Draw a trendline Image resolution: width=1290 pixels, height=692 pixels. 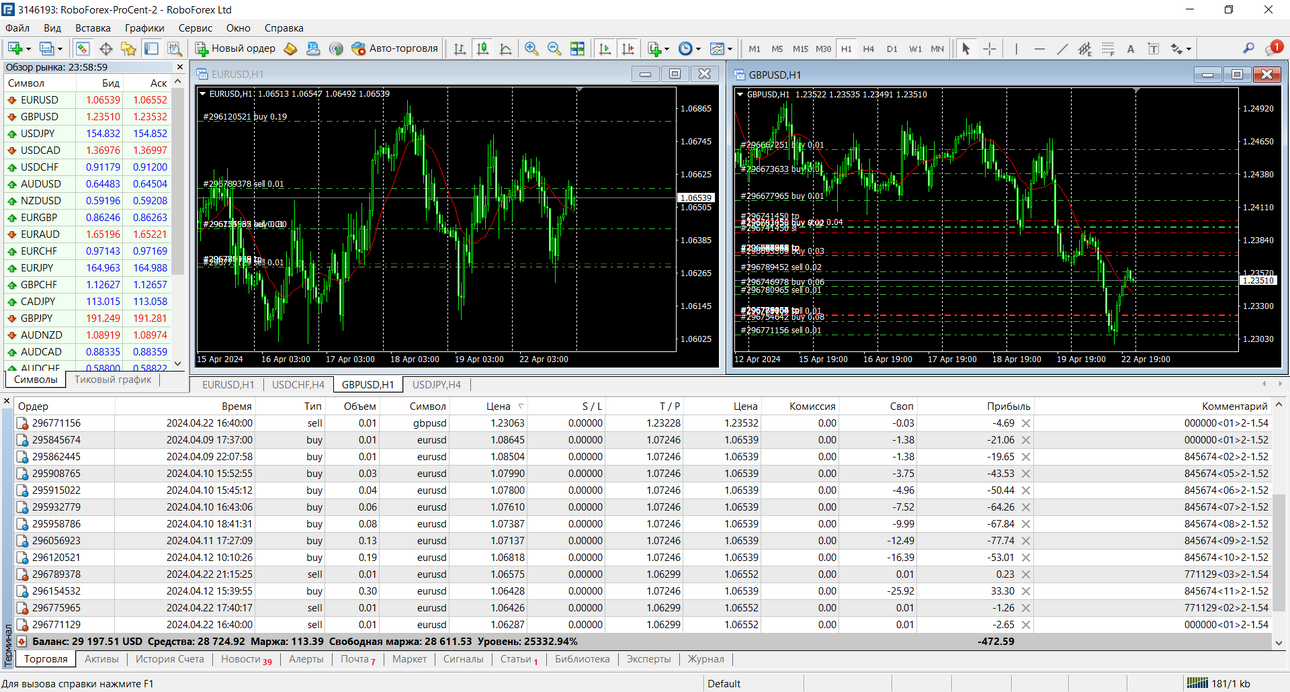pos(1062,48)
